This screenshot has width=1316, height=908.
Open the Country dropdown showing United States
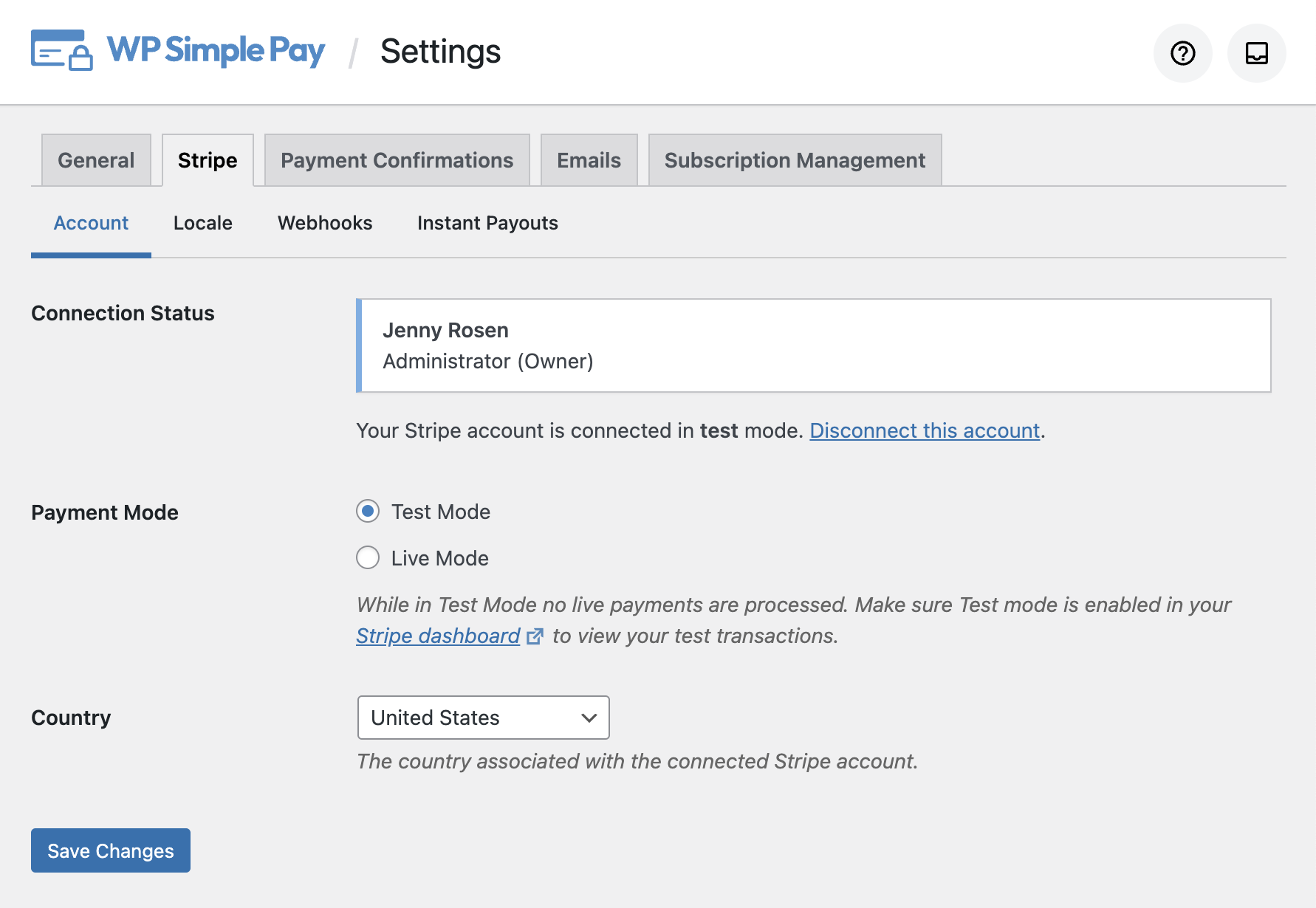pos(484,718)
